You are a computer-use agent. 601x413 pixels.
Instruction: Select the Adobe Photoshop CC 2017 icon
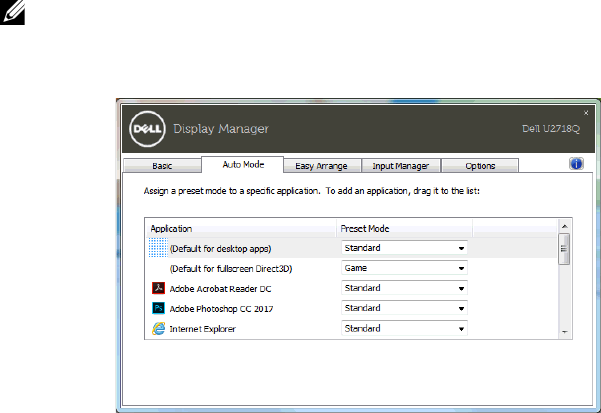(158, 308)
